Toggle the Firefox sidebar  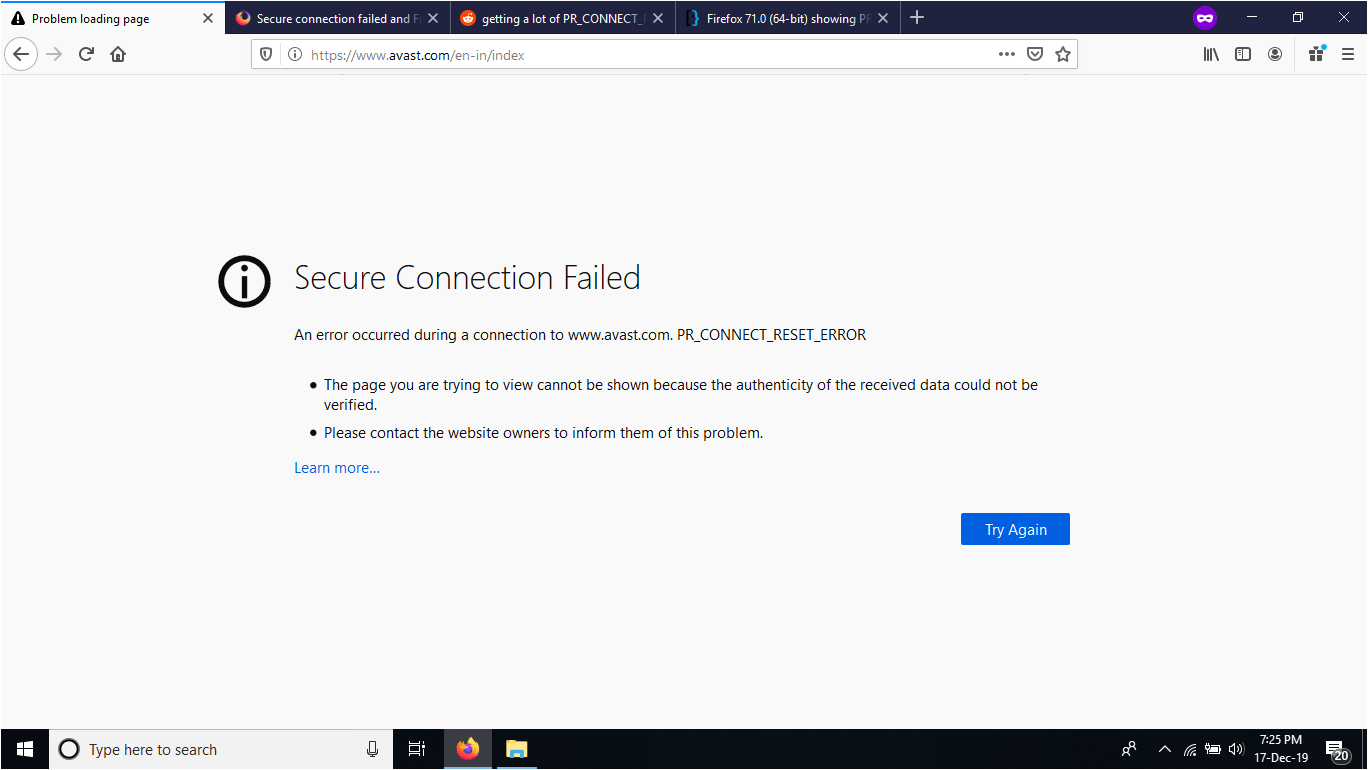pyautogui.click(x=1242, y=54)
